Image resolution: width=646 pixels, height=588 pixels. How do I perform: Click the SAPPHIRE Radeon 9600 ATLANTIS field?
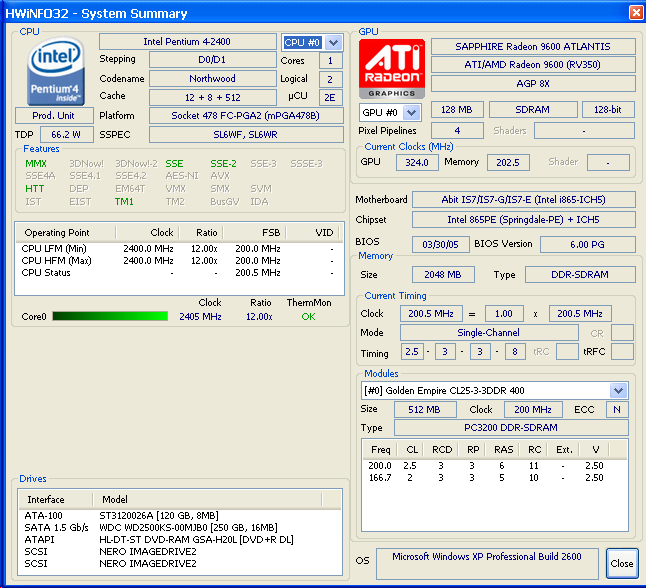[x=533, y=47]
